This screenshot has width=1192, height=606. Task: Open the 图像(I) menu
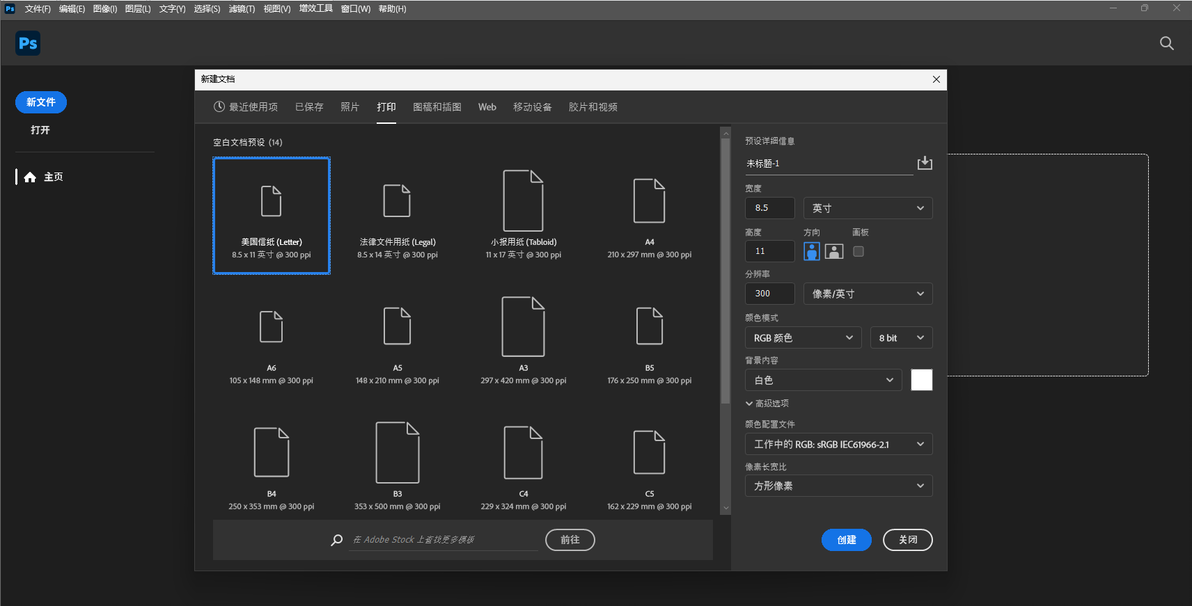[x=105, y=9]
